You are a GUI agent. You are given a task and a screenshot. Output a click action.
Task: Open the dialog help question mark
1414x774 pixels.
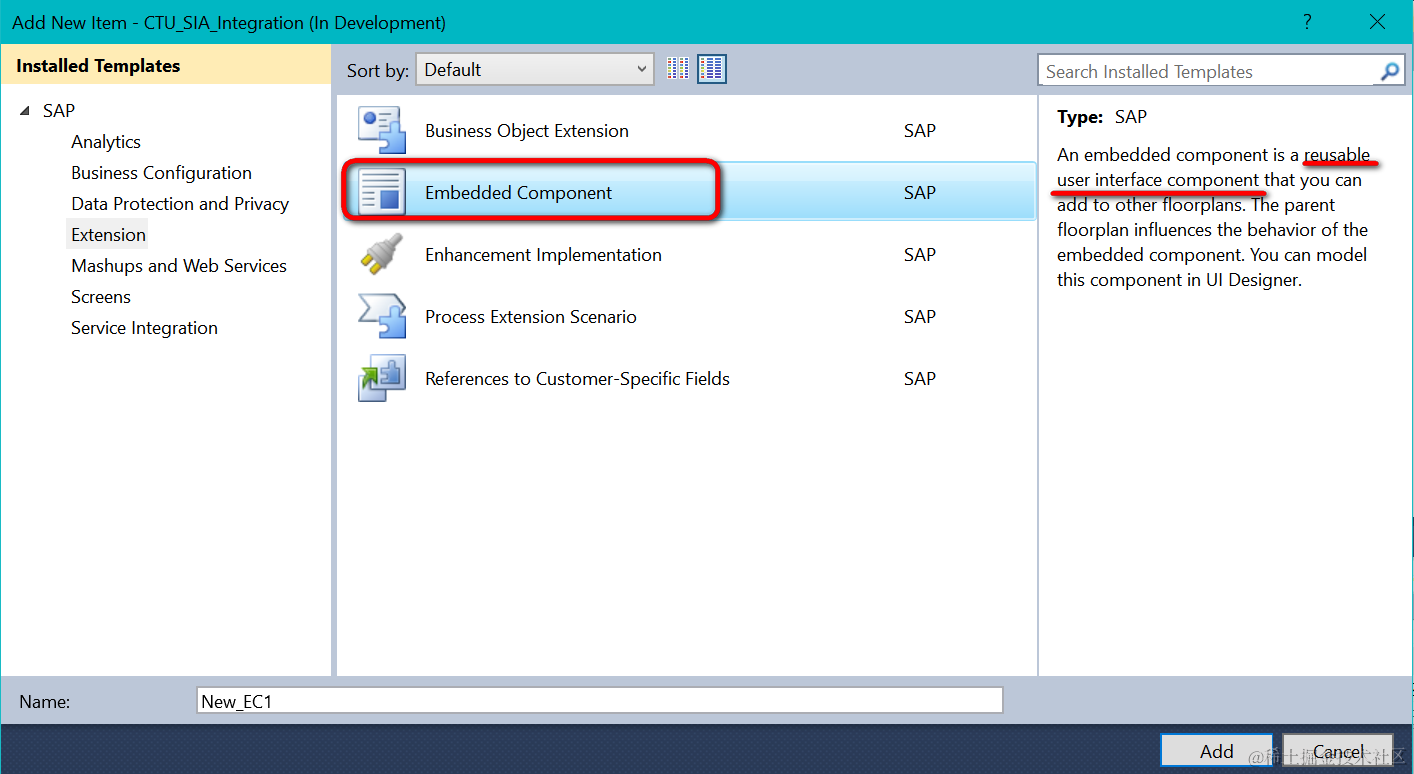click(x=1307, y=21)
